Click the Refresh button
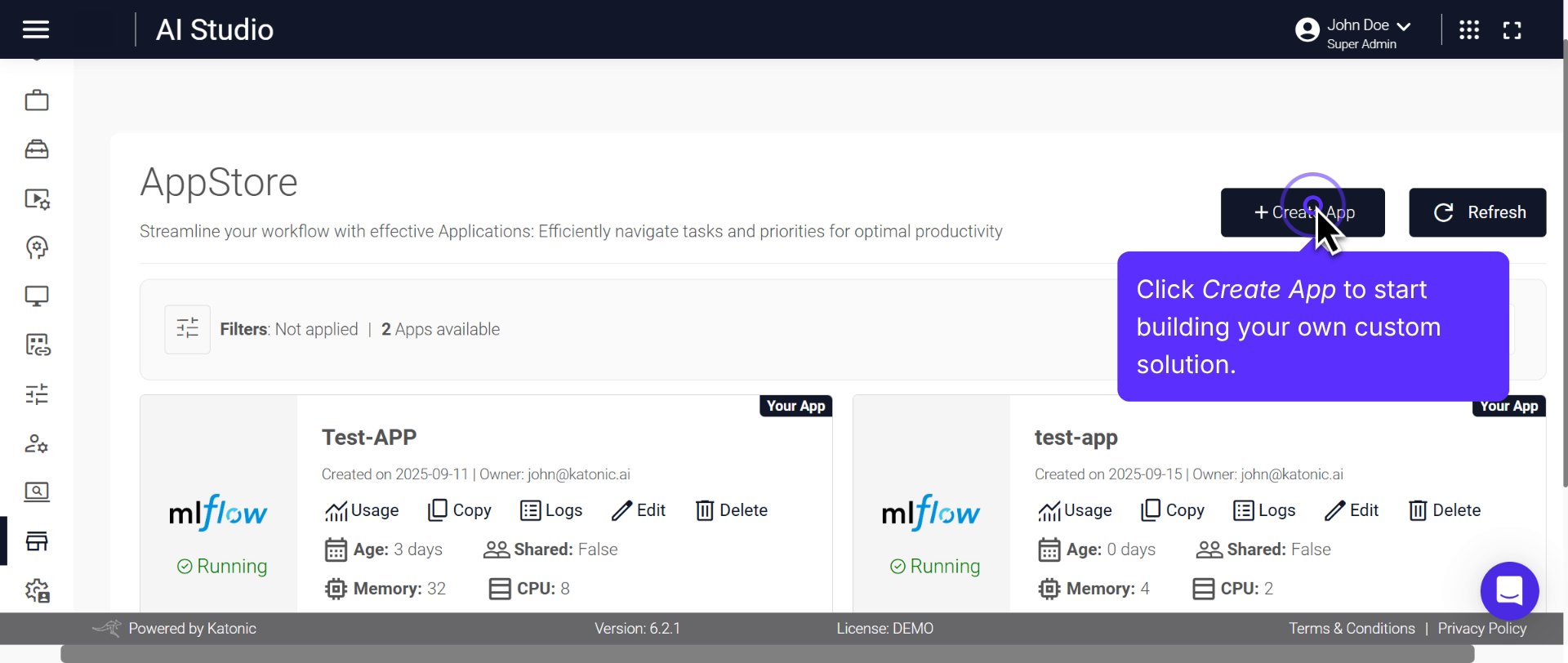Viewport: 1568px width, 663px height. click(1477, 212)
